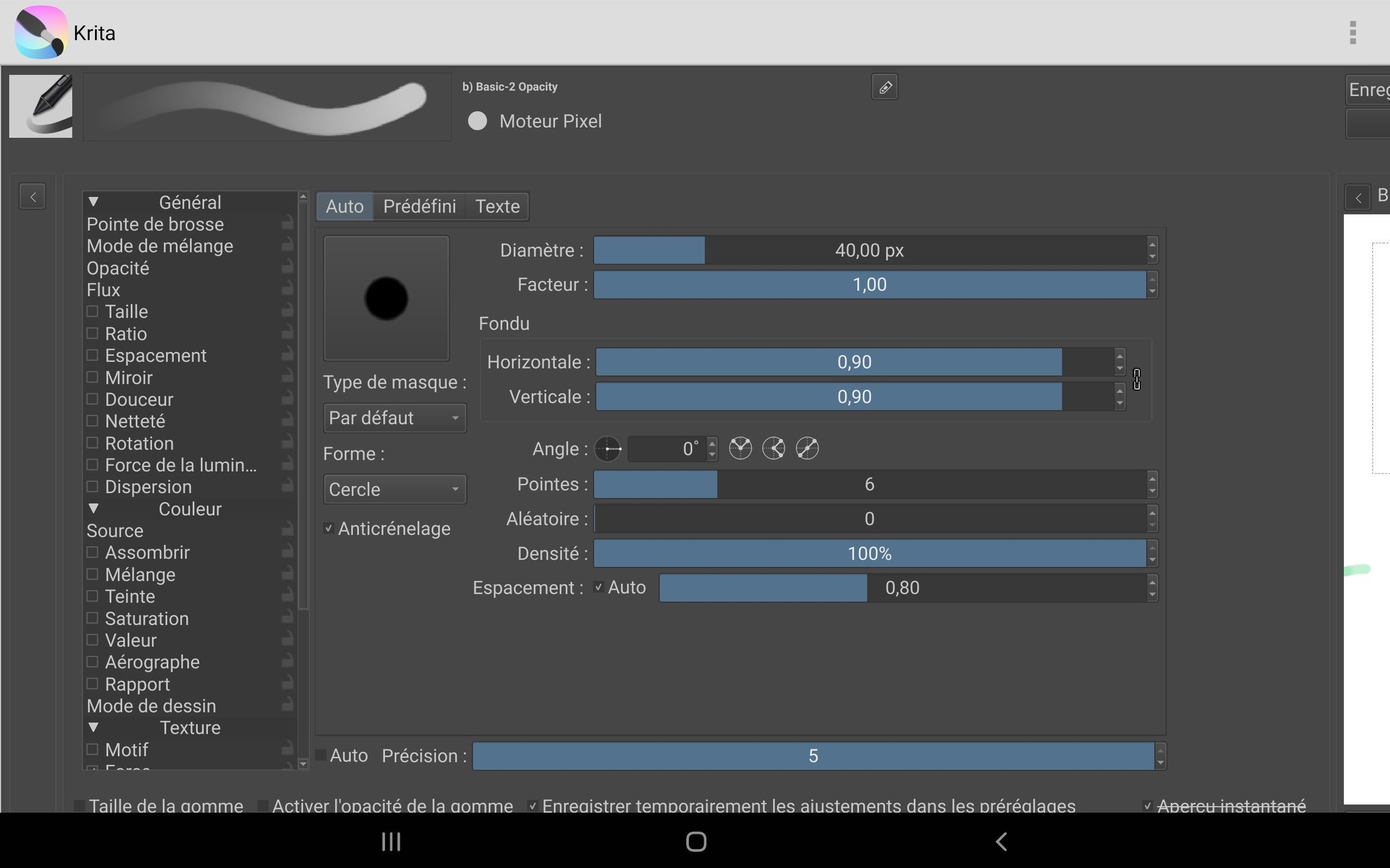Image resolution: width=1390 pixels, height=868 pixels.
Task: Uncheck Auto next to Espacement
Action: click(599, 587)
